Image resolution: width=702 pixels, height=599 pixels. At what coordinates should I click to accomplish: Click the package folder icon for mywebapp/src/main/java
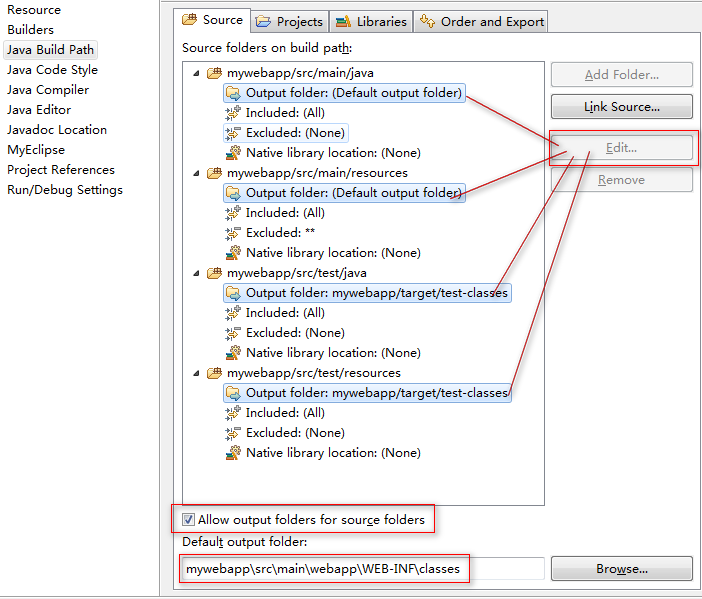(x=214, y=73)
